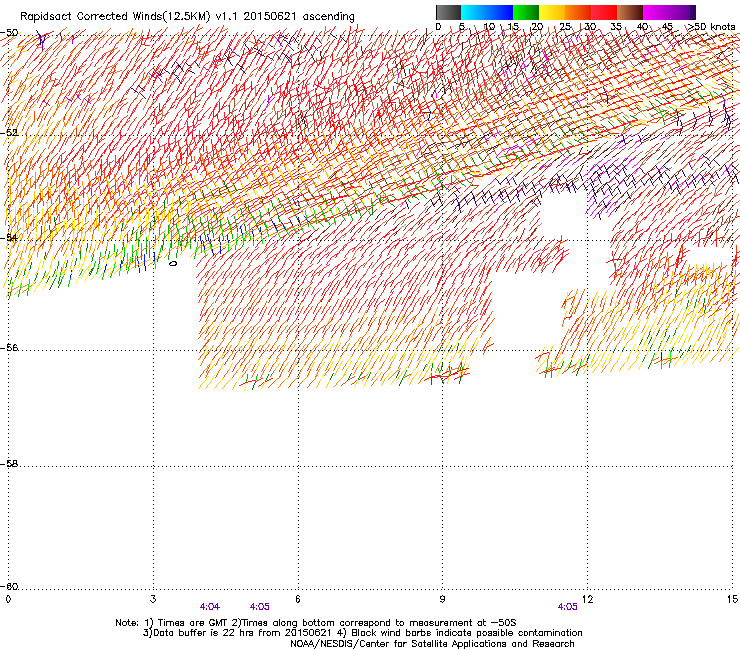740x650 pixels.
Task: Click the latitude label "-56"
Action: [x=9, y=348]
